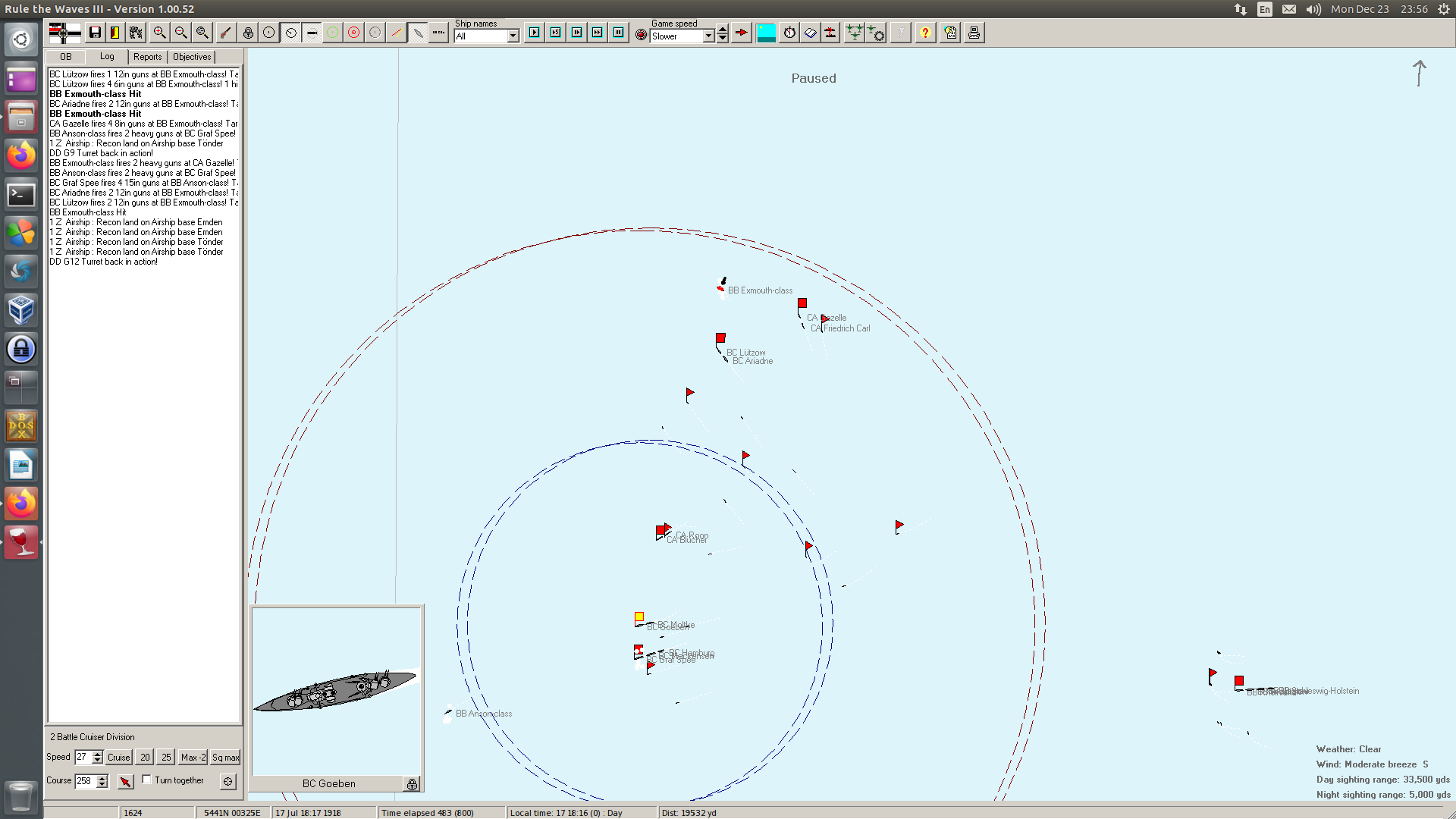Set speed with Sq max button

coord(225,757)
